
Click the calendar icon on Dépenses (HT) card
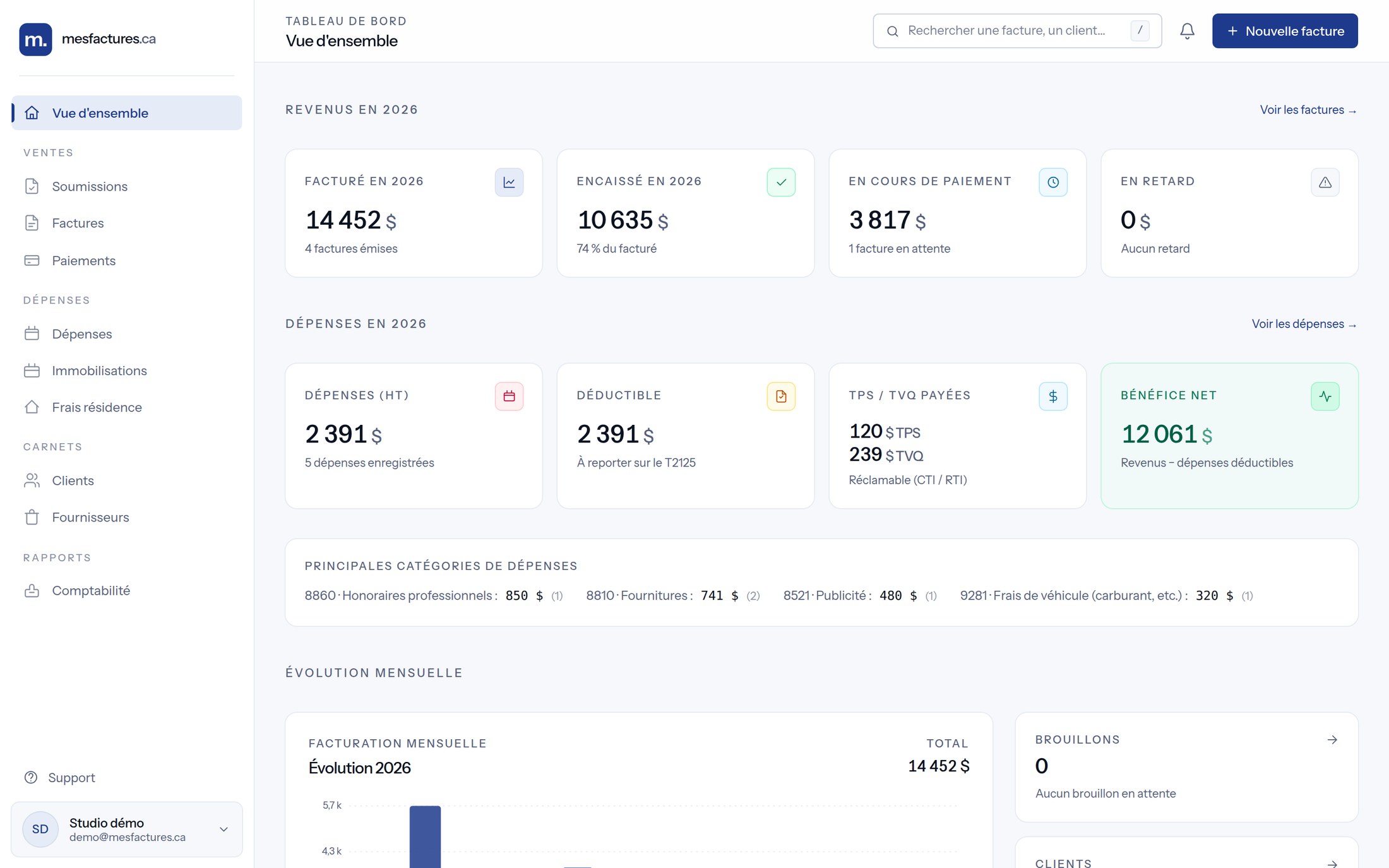click(x=509, y=396)
